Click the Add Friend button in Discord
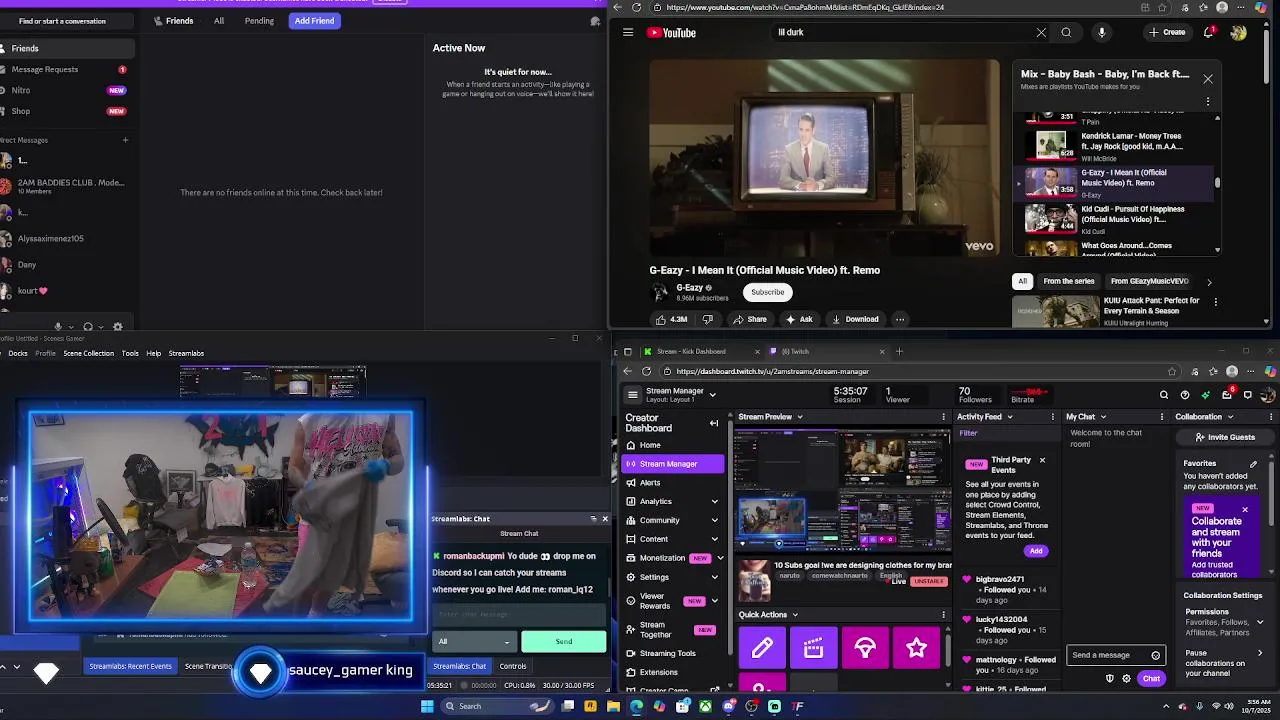 [x=314, y=20]
